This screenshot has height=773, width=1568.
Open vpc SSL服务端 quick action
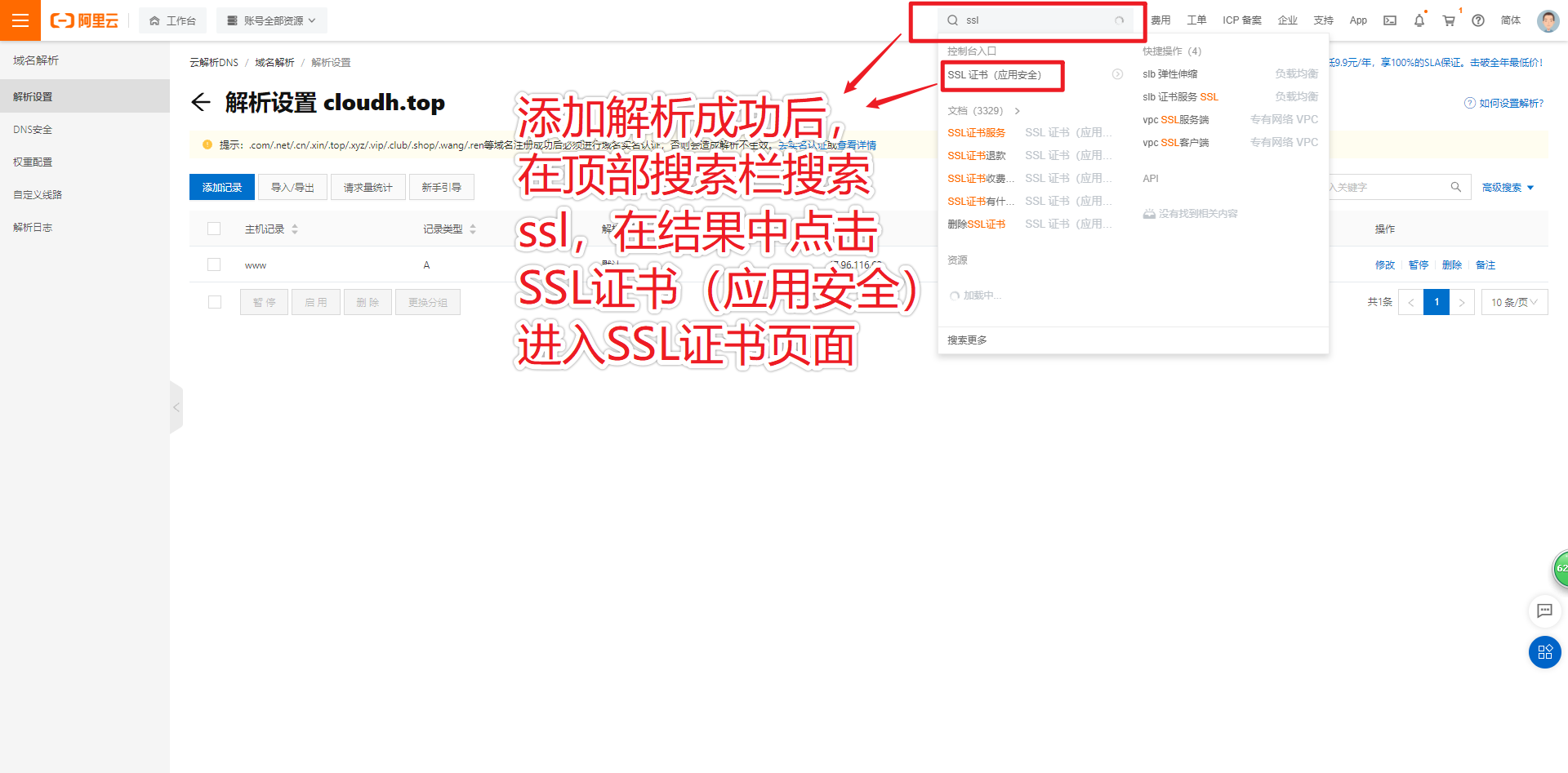tap(1176, 119)
